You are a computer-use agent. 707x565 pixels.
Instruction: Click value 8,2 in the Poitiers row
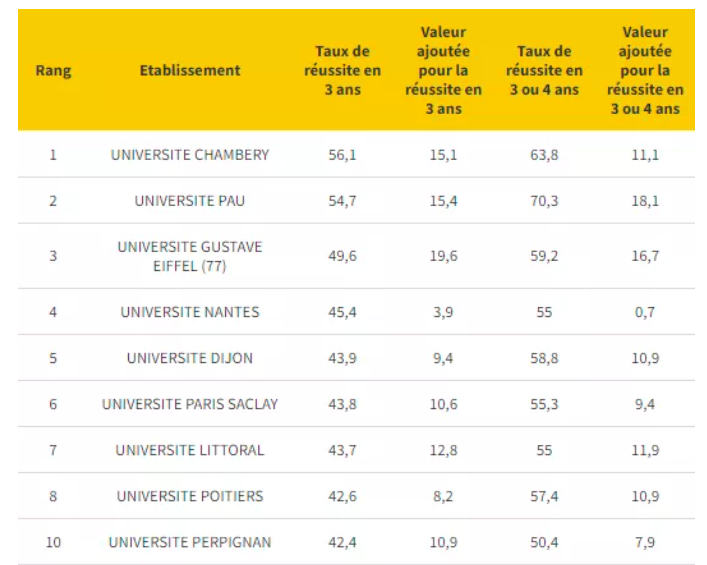pyautogui.click(x=443, y=496)
